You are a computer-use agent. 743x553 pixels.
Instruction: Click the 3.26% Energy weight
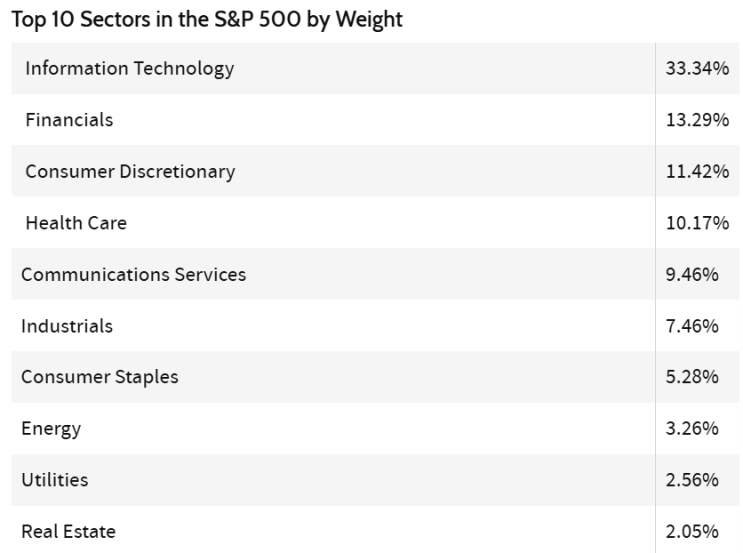pos(692,429)
